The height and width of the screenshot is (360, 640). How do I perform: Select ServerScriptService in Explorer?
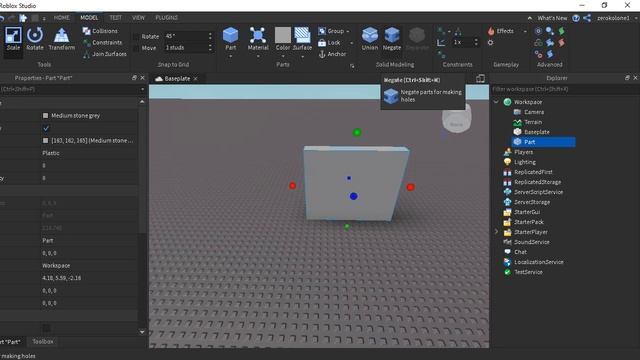pyautogui.click(x=538, y=192)
